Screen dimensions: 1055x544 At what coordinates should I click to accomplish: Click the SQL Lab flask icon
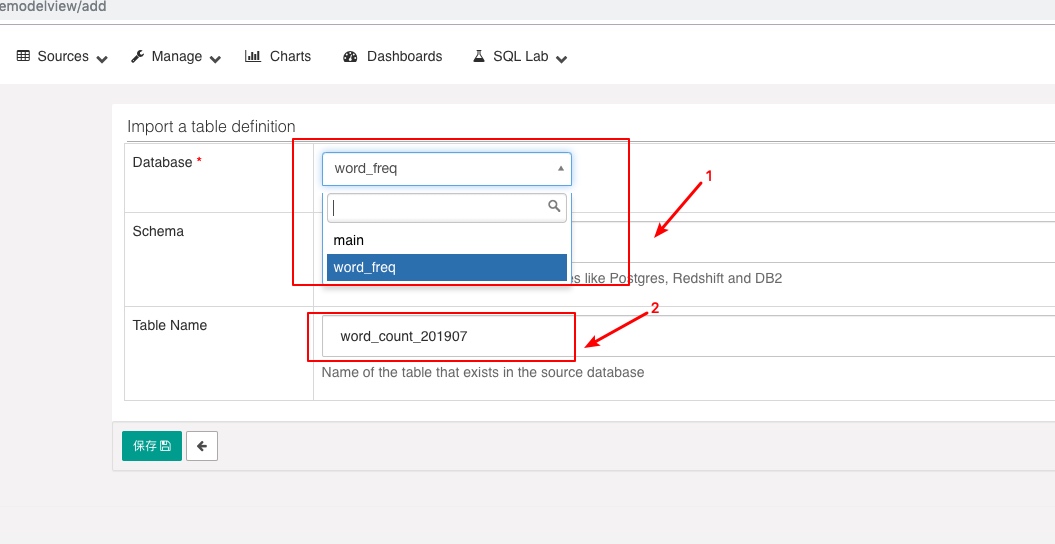[478, 56]
